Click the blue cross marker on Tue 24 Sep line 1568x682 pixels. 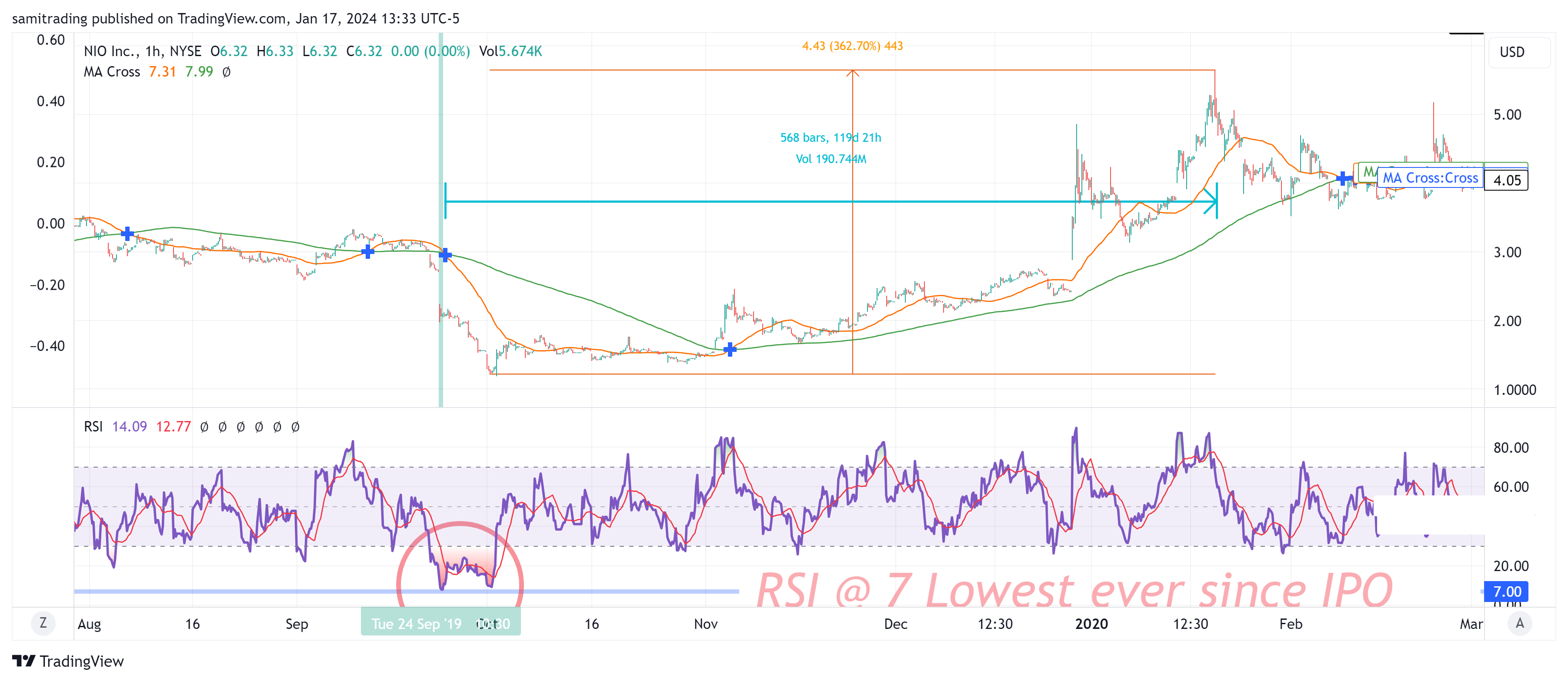click(x=445, y=254)
